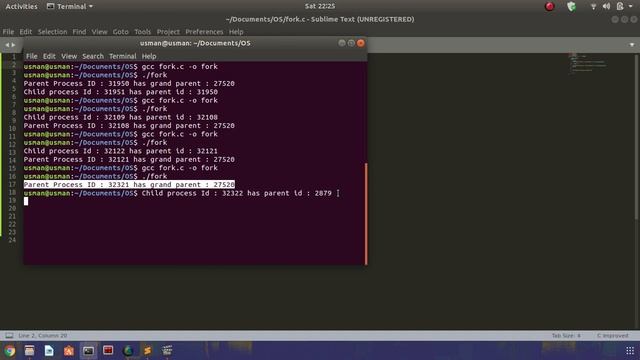
Task: Go to previous tab with left arrow
Action: [7, 45]
